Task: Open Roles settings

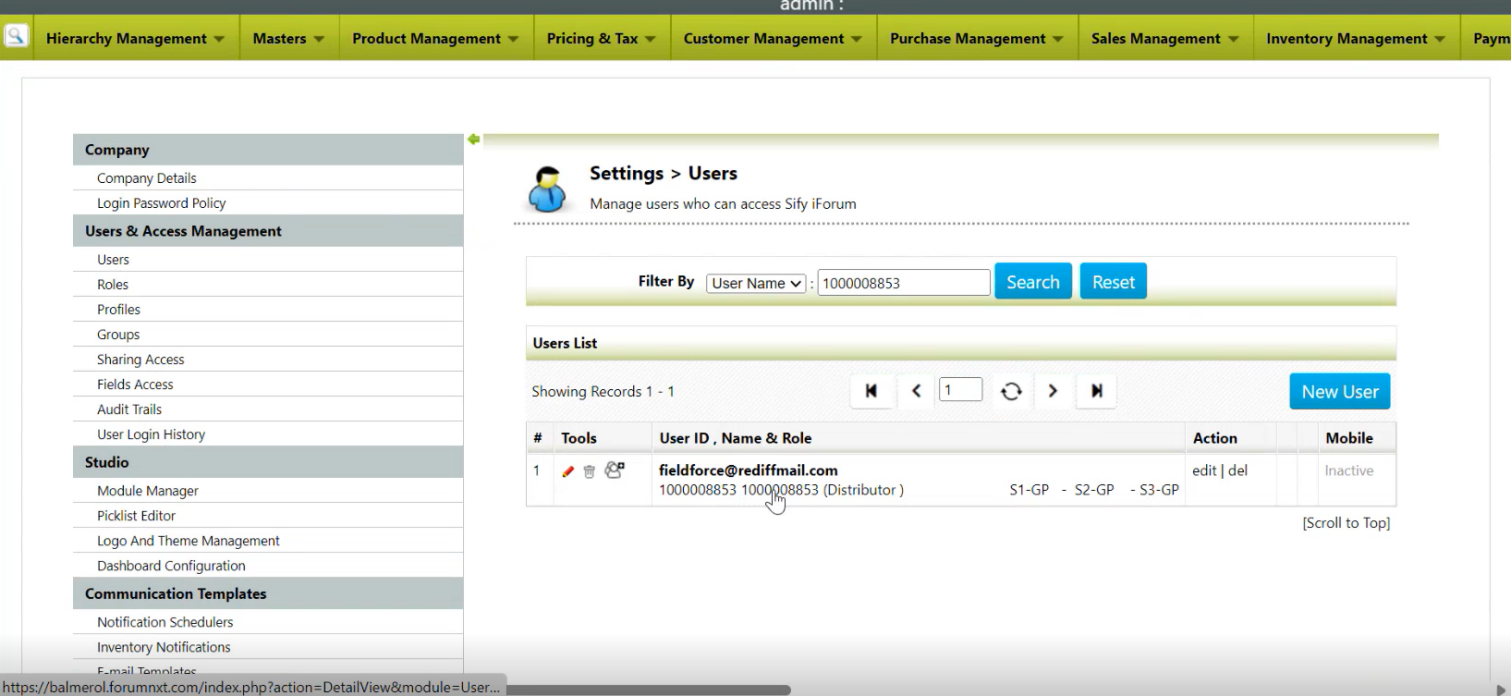Action: point(113,284)
